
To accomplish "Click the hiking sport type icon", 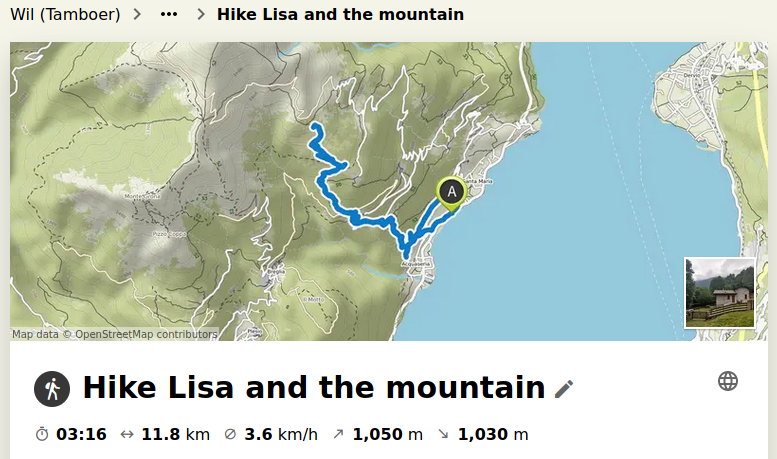I will click(x=52, y=389).
